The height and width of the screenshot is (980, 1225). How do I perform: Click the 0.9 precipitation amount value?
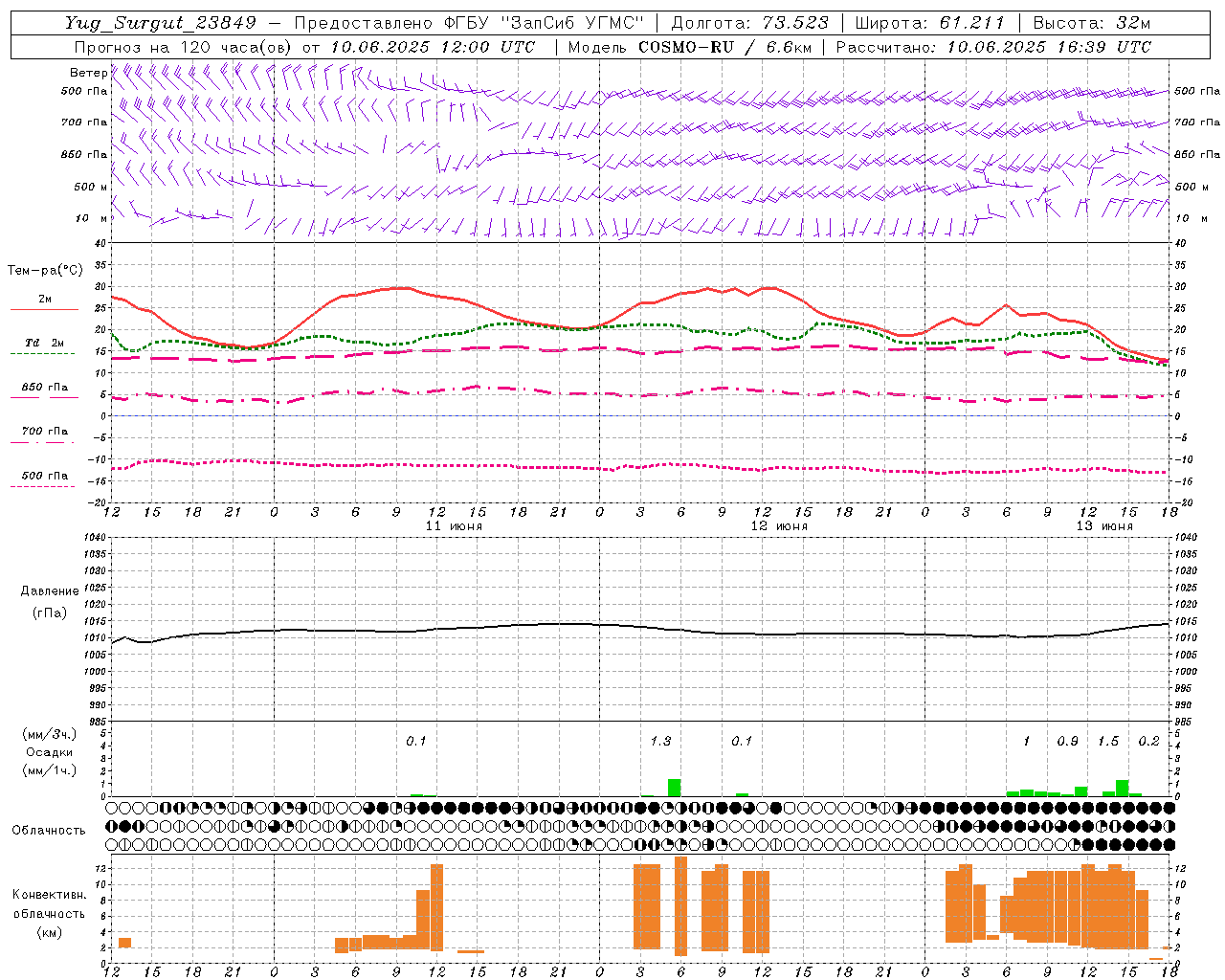pyautogui.click(x=1067, y=742)
